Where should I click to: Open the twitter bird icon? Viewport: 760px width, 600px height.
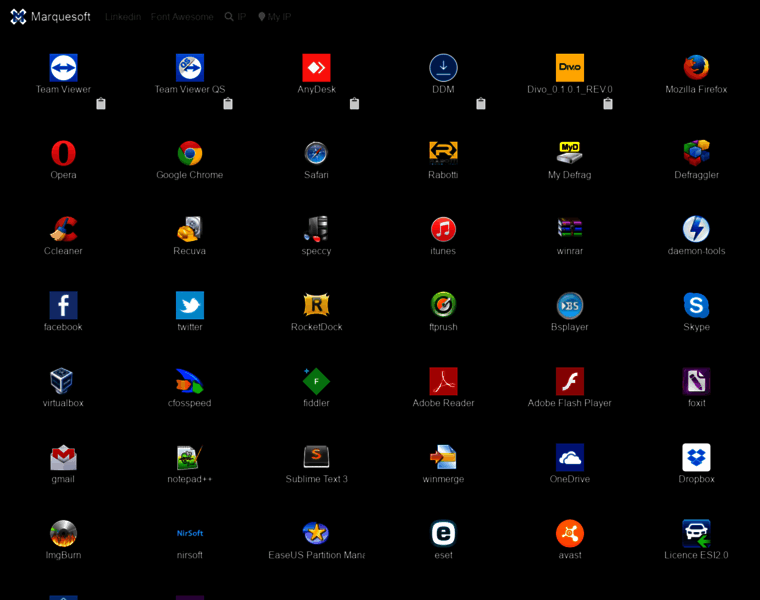click(190, 305)
